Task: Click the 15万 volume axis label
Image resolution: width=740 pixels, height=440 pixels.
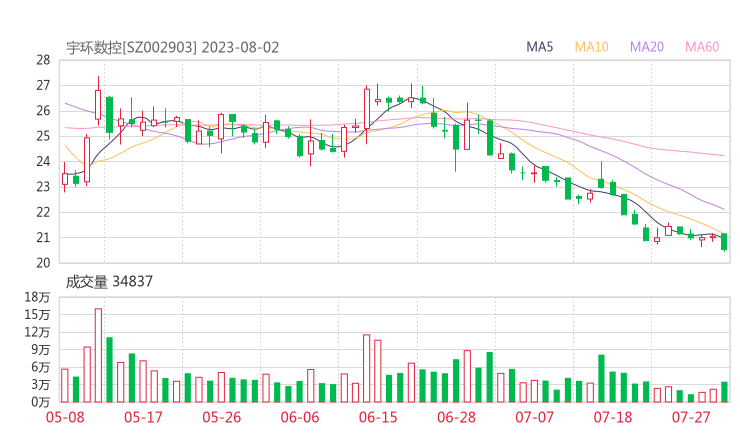Action: [x=38, y=314]
